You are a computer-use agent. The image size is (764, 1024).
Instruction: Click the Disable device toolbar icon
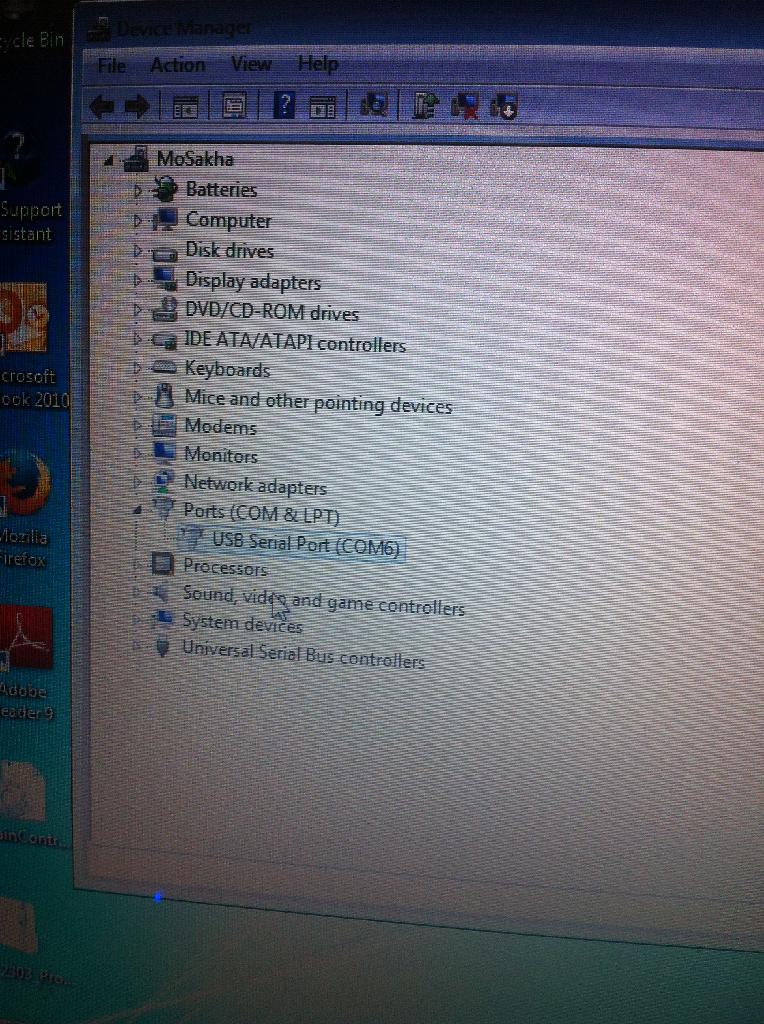[x=503, y=106]
